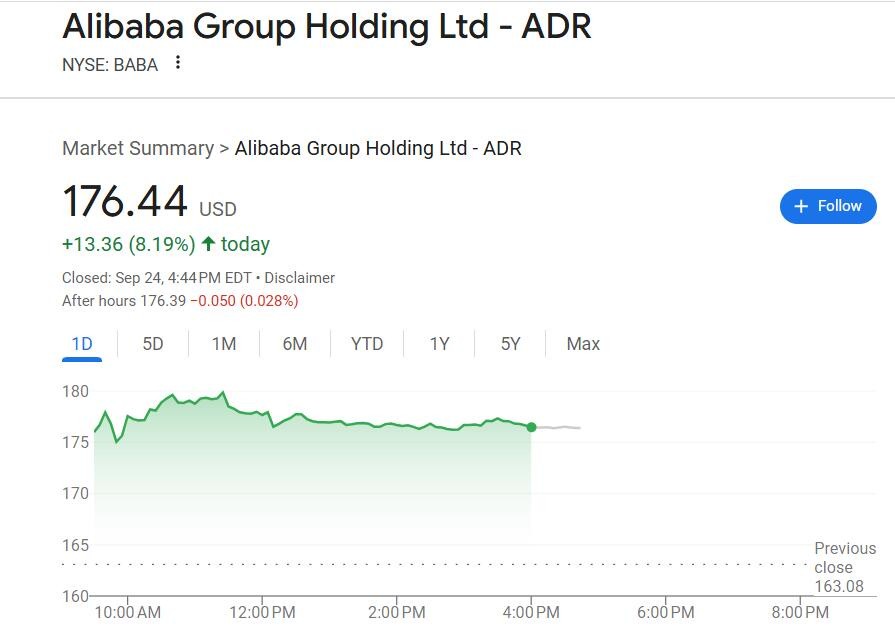Click the gray after-hours line on chart
The height and width of the screenshot is (633, 895).
point(558,428)
